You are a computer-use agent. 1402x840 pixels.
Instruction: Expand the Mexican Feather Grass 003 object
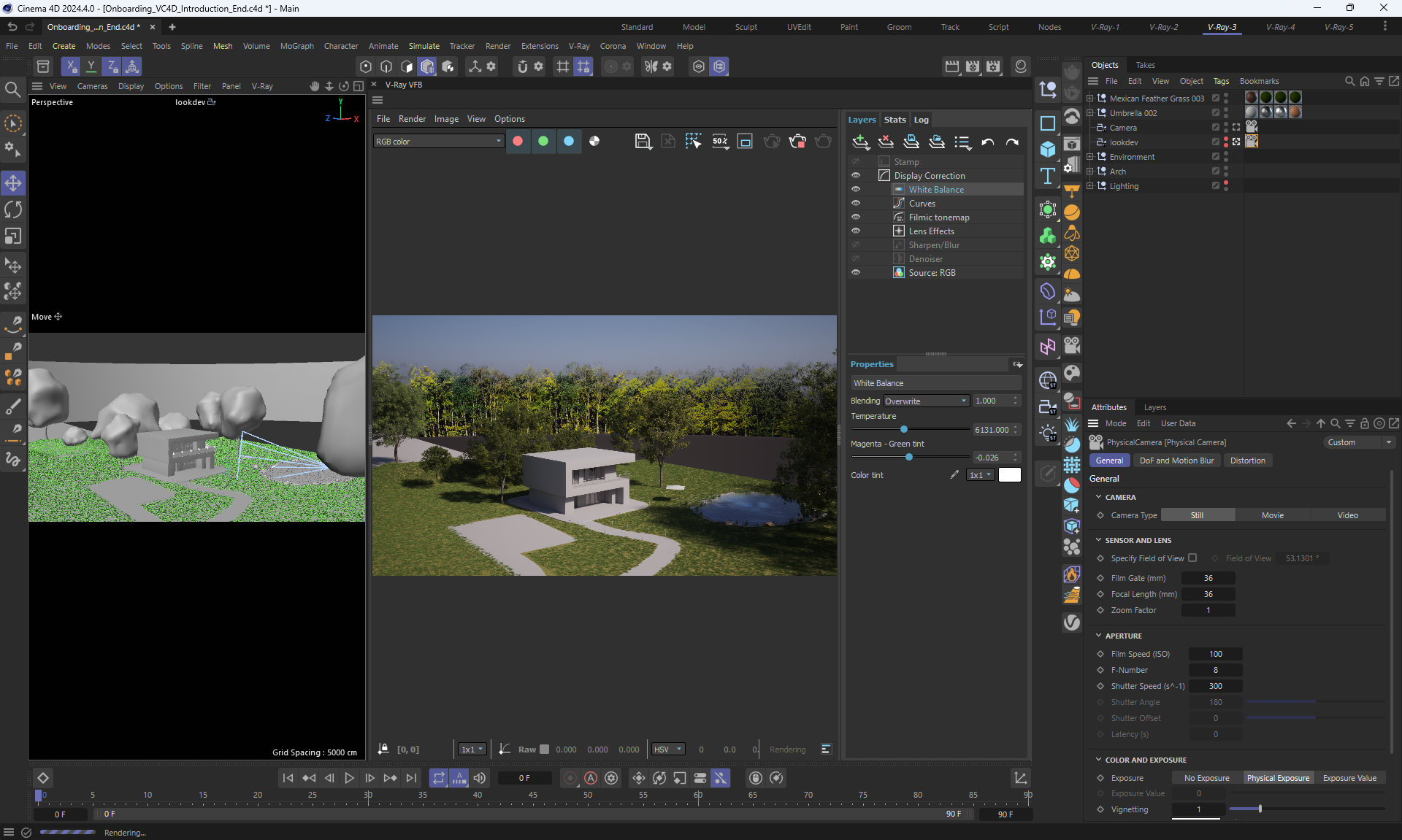click(1090, 98)
